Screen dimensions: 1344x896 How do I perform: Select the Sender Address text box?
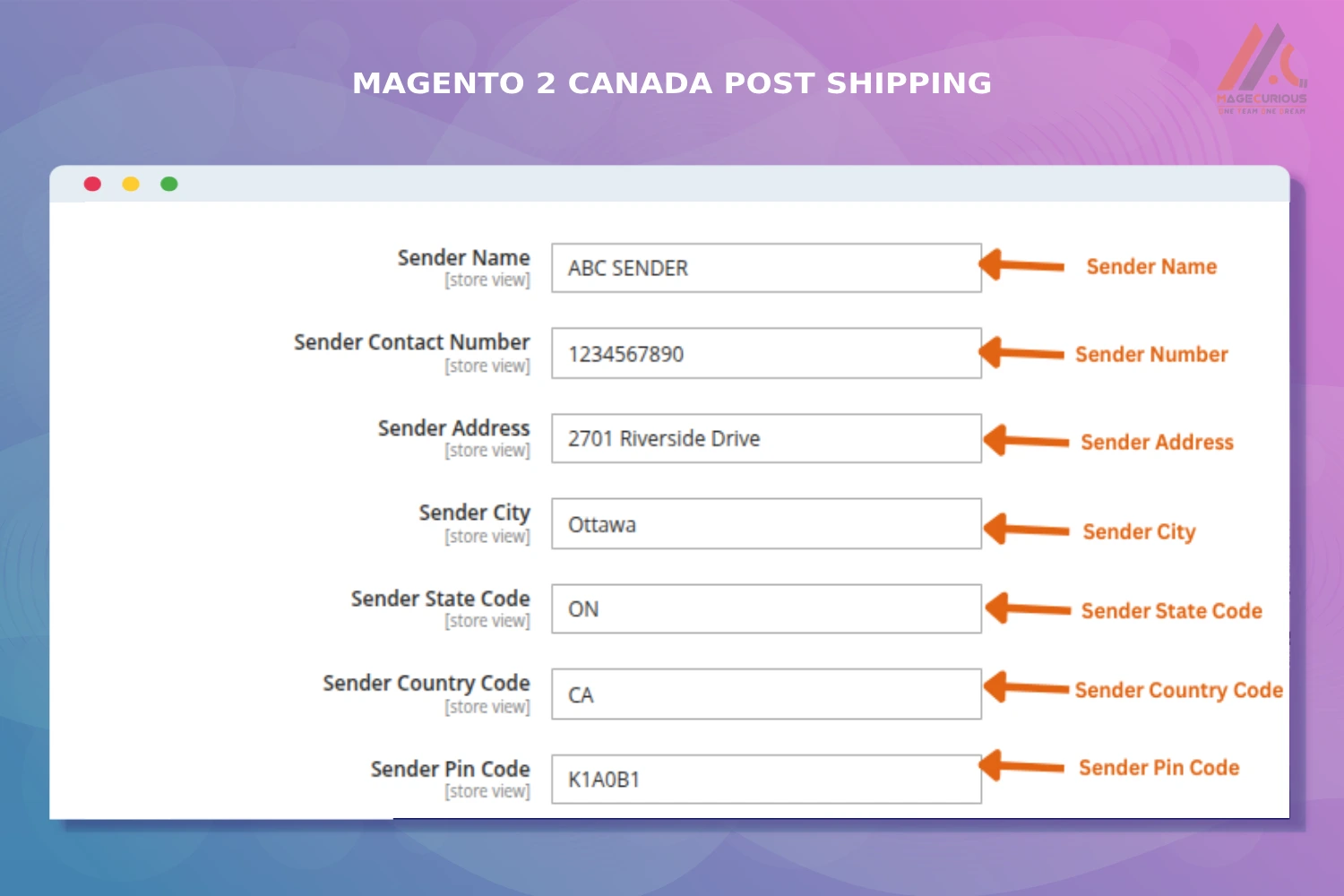[766, 438]
